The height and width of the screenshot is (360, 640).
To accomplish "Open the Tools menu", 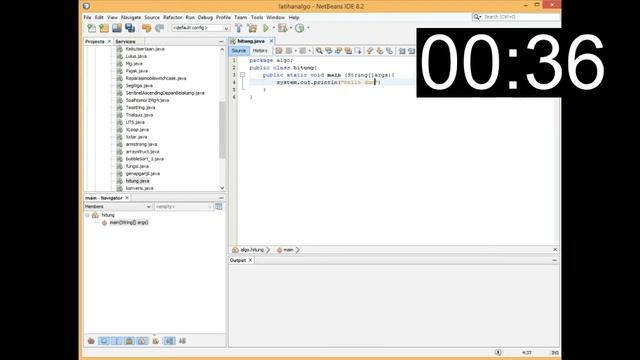I will pos(257,18).
